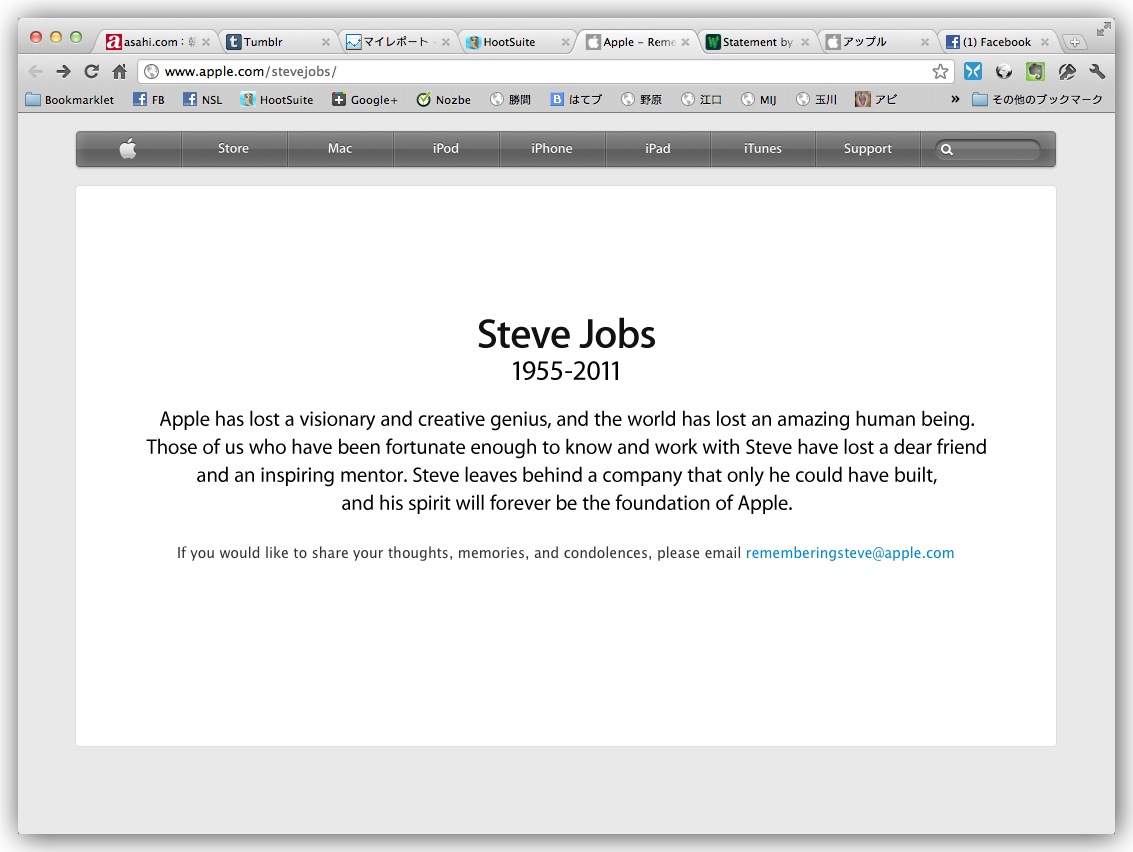Open a new tab with the plus button
Viewport: 1133px width, 852px height.
[x=1074, y=42]
